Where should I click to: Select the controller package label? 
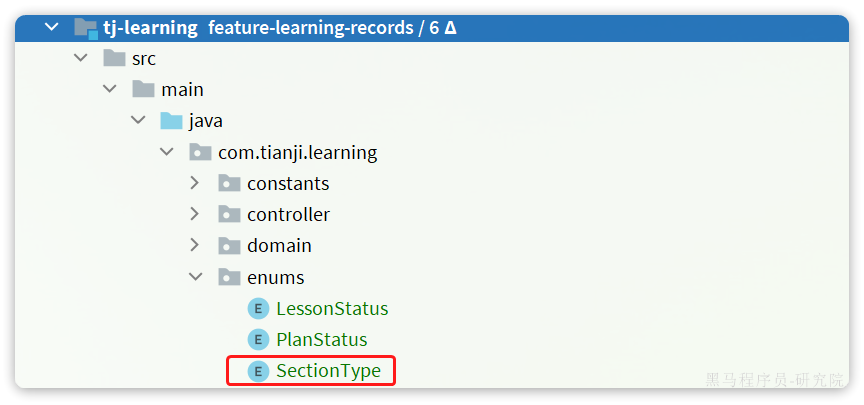[x=288, y=214]
